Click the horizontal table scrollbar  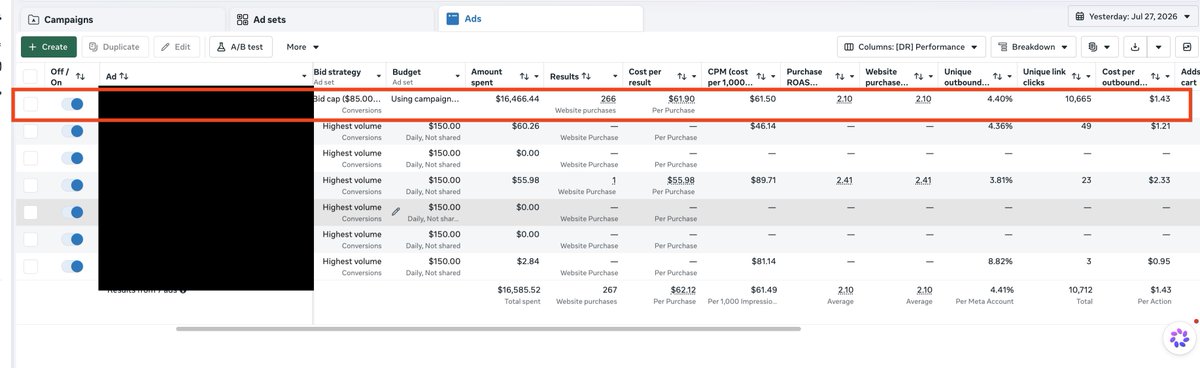488,328
